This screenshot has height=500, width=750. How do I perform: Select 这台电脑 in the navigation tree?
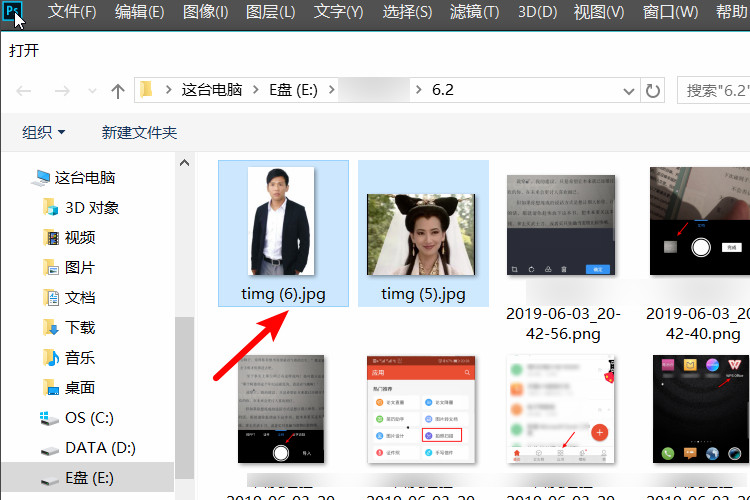[74, 178]
